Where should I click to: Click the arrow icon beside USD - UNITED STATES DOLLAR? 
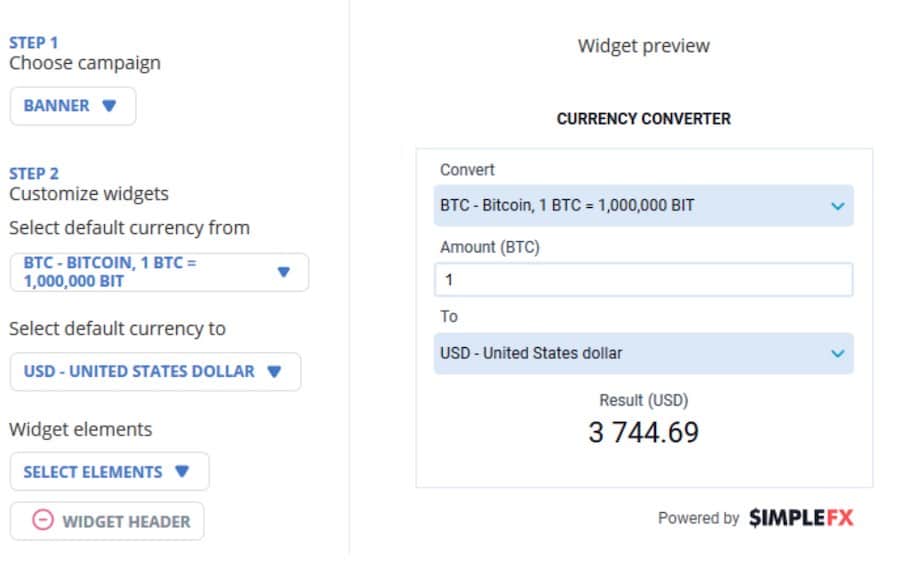tap(275, 371)
